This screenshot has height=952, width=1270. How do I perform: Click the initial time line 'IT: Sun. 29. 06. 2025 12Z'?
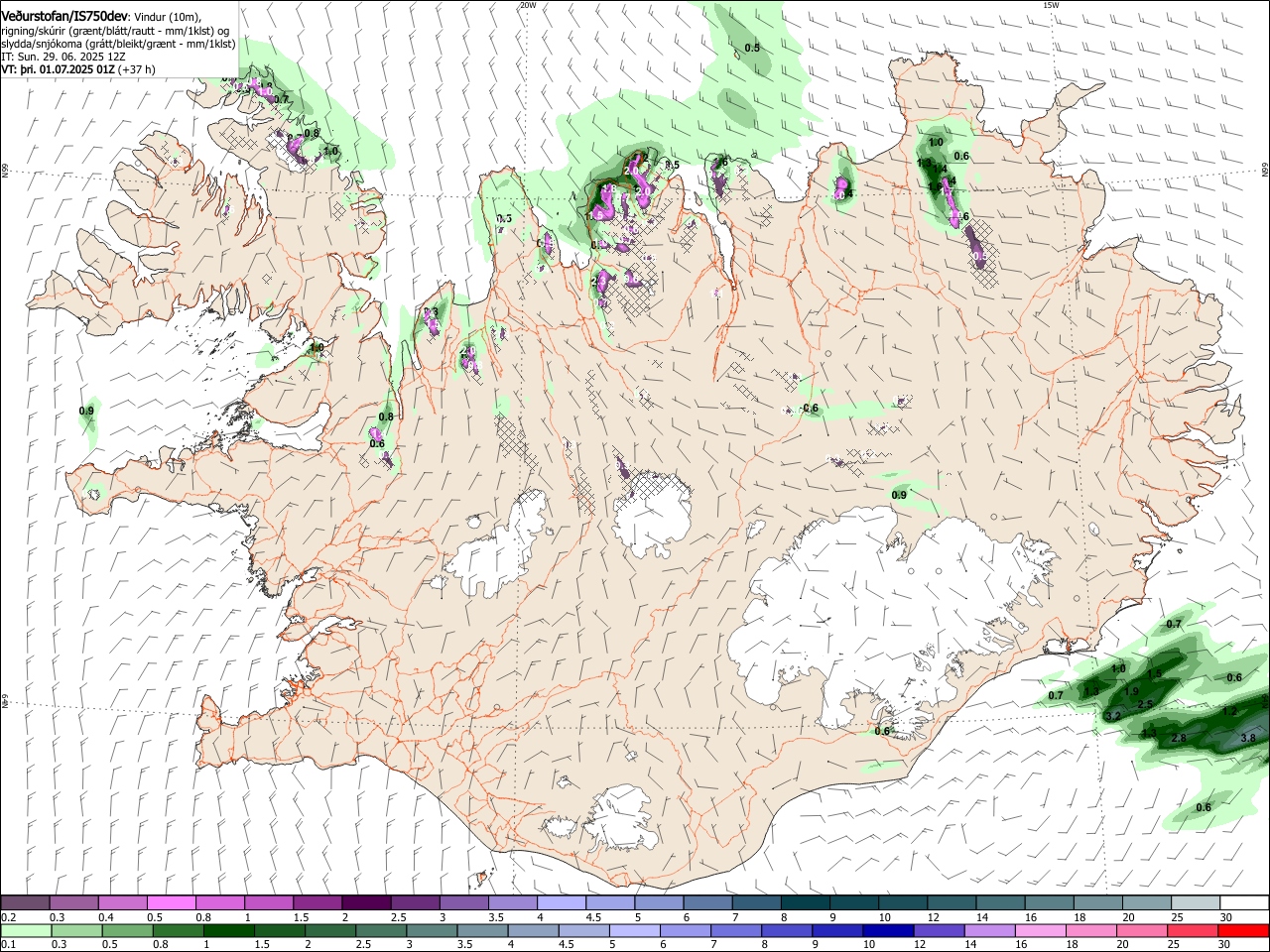coord(63,57)
